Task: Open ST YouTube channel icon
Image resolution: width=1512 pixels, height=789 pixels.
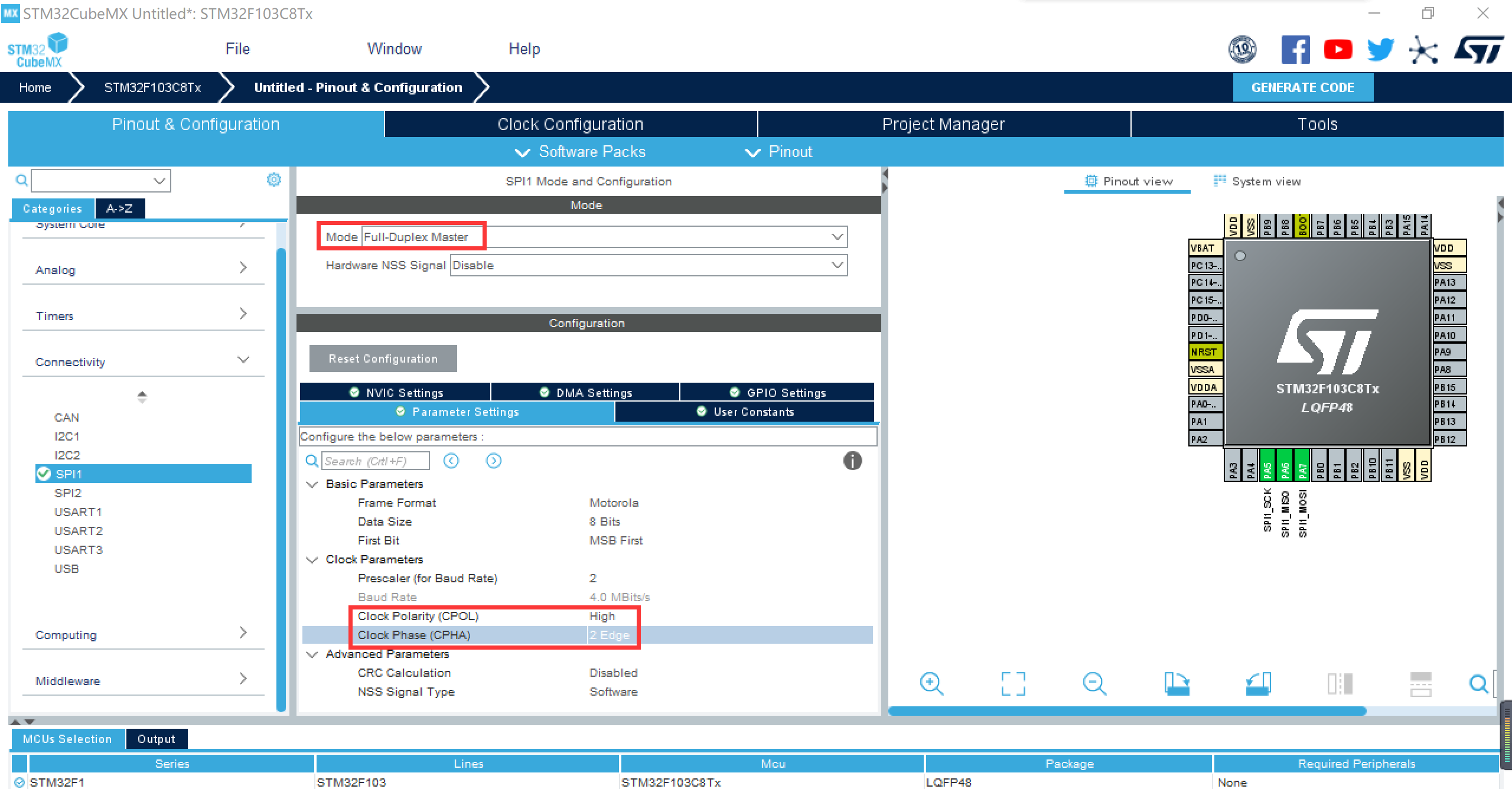Action: click(x=1338, y=50)
